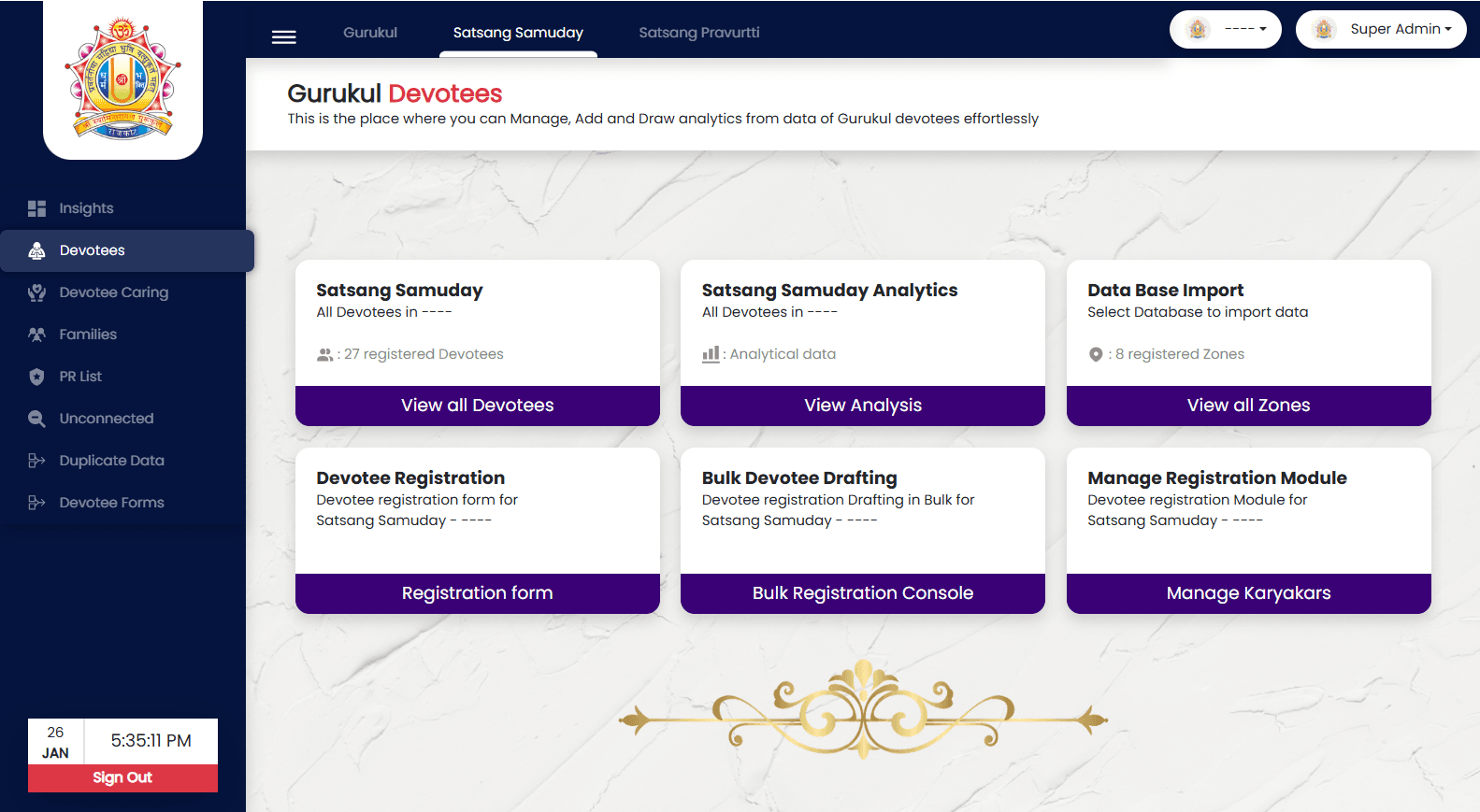Select the Satsang Samuday tab
Screen dimensions: 1480x812
point(518,33)
